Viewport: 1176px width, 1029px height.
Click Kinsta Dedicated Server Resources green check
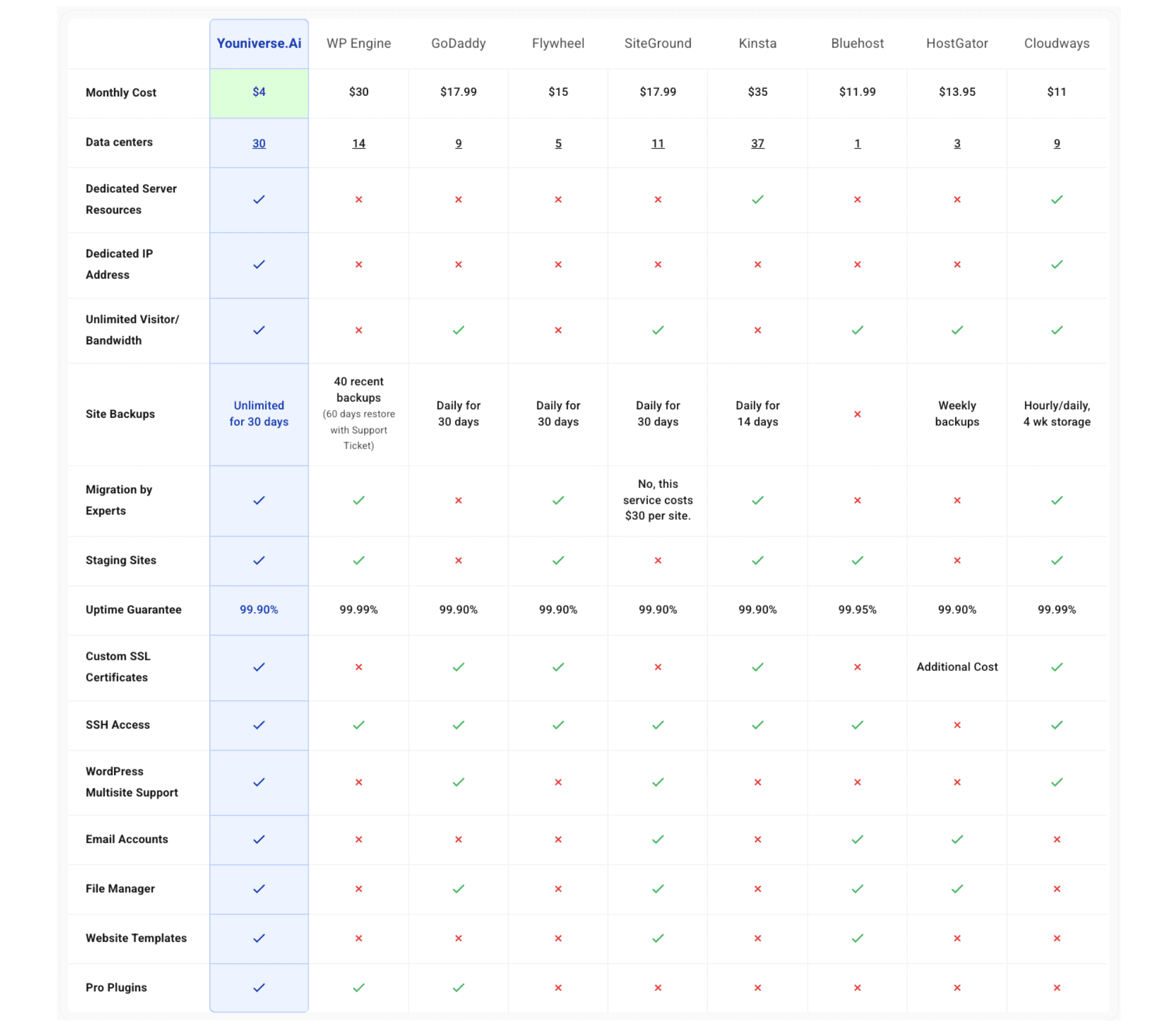coord(757,200)
